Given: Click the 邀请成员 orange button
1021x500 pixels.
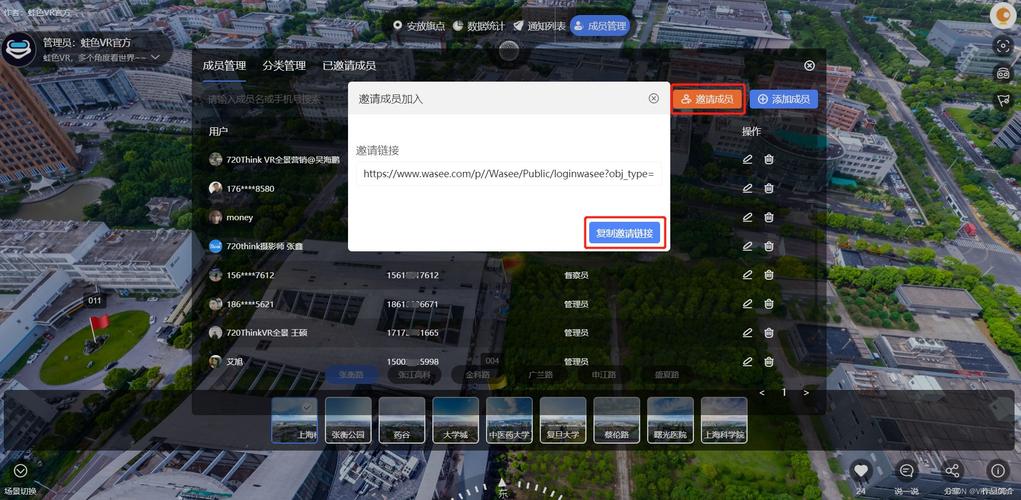Looking at the screenshot, I should pos(707,99).
